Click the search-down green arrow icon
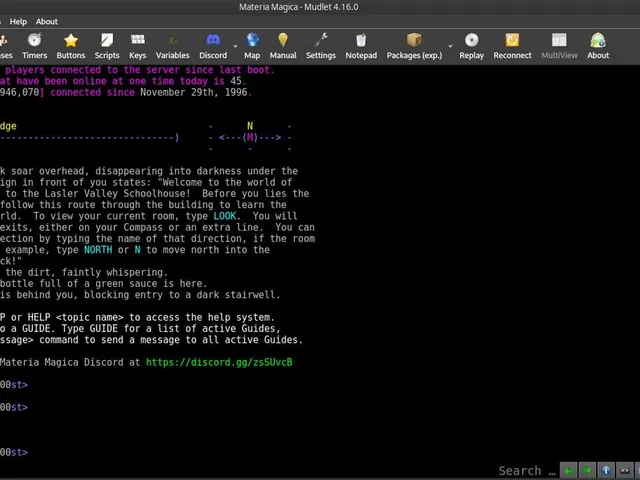Viewport: 640px width, 480px height. click(587, 471)
